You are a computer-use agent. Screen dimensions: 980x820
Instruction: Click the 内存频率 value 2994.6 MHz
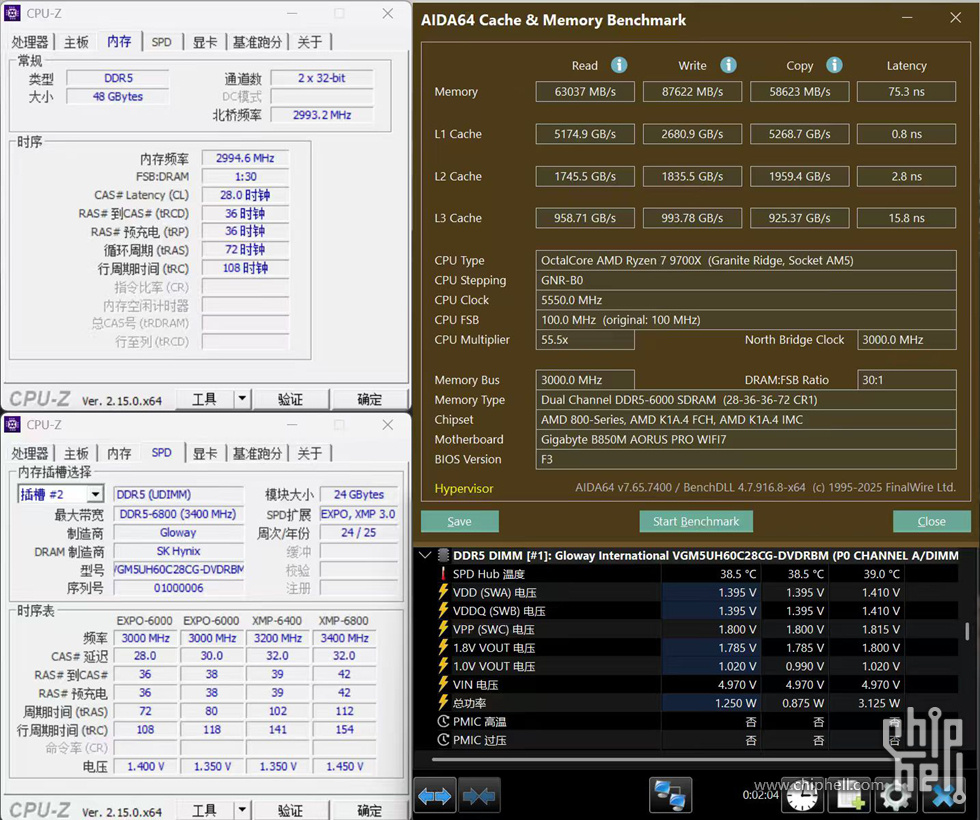pyautogui.click(x=245, y=158)
